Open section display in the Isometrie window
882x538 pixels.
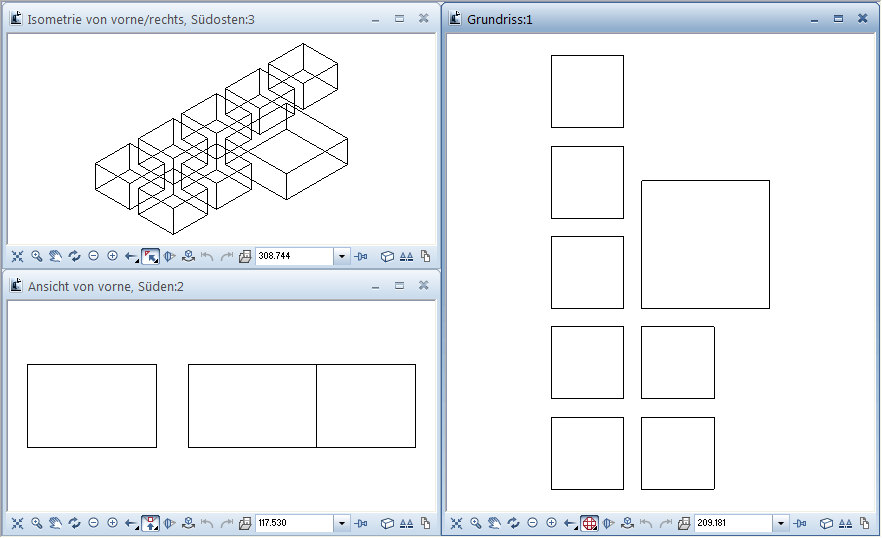(406, 257)
